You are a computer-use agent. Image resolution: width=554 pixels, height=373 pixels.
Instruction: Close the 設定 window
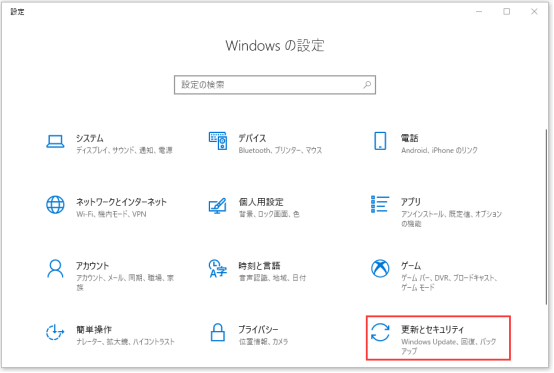tap(534, 12)
